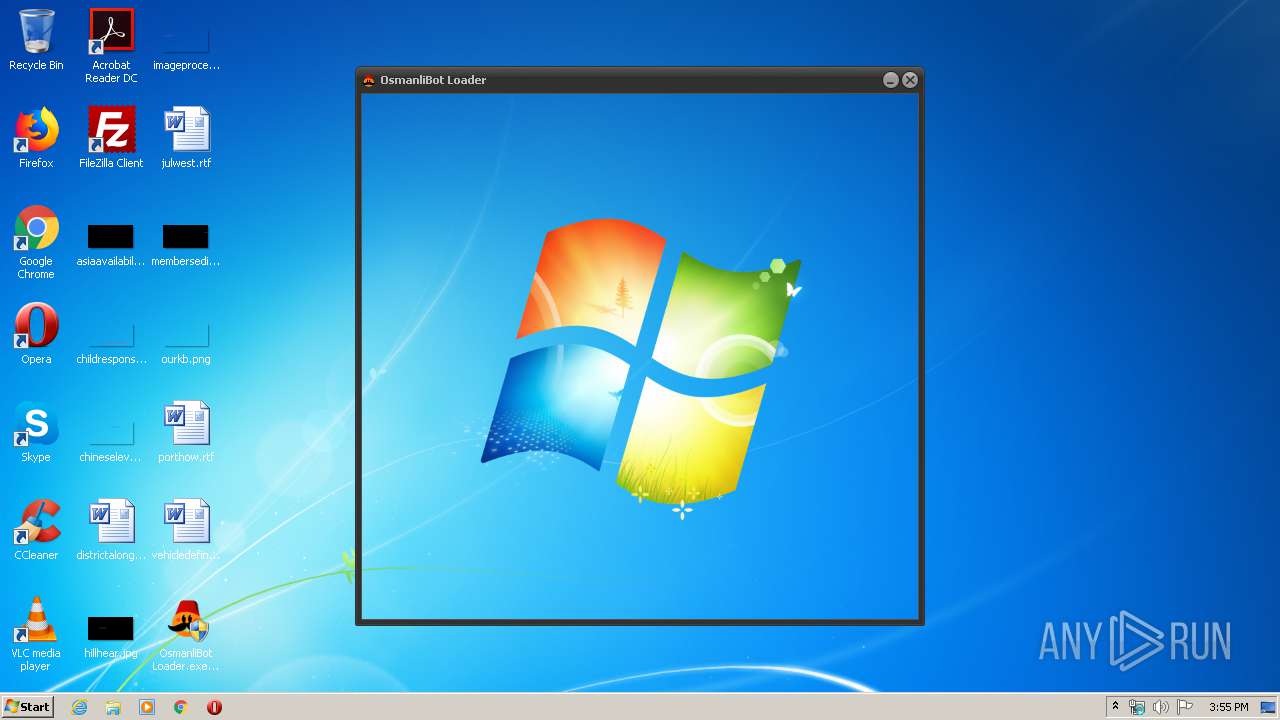Click the 3:55 PM clock
Image resolution: width=1280 pixels, height=720 pixels.
(x=1228, y=707)
